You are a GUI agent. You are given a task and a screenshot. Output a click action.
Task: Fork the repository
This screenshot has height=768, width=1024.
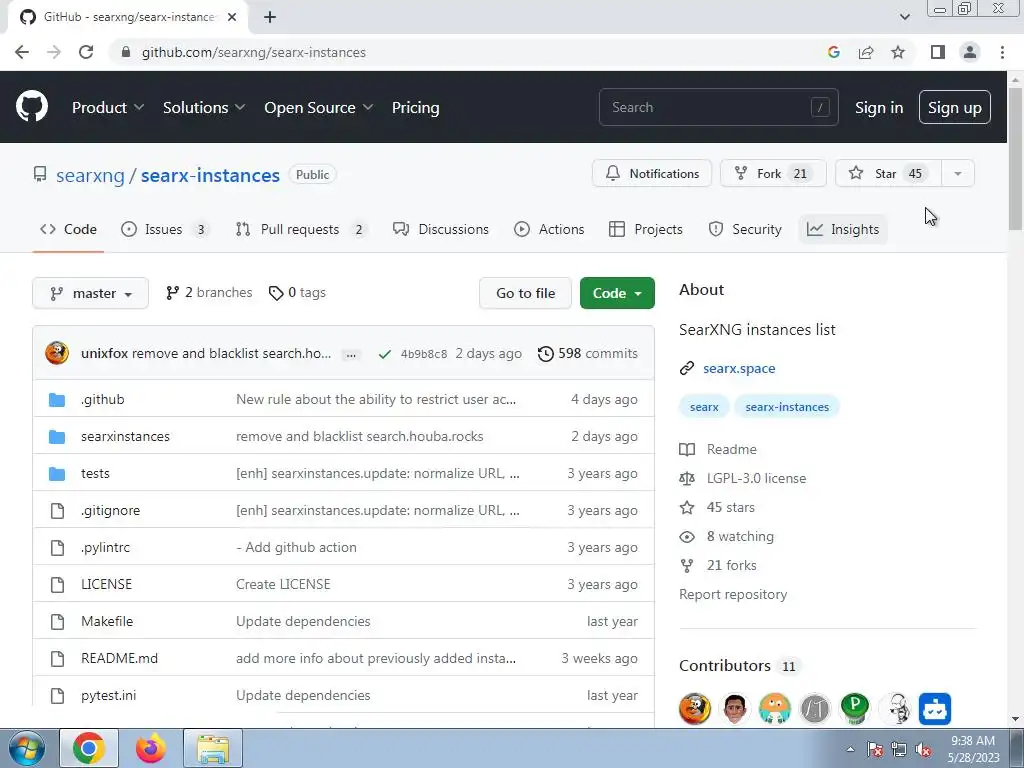773,174
